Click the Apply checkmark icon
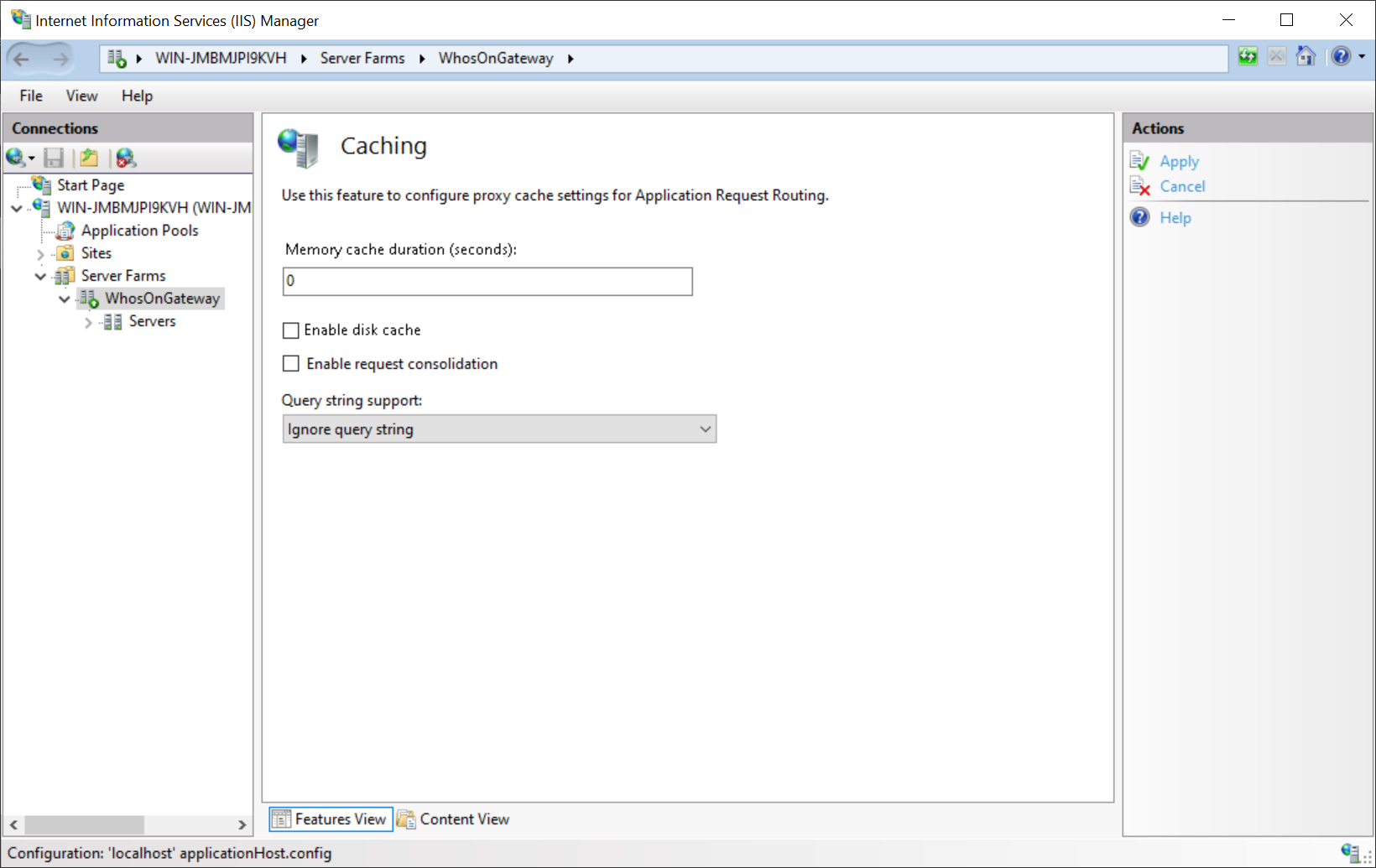Image resolution: width=1376 pixels, height=868 pixels. pos(1139,161)
